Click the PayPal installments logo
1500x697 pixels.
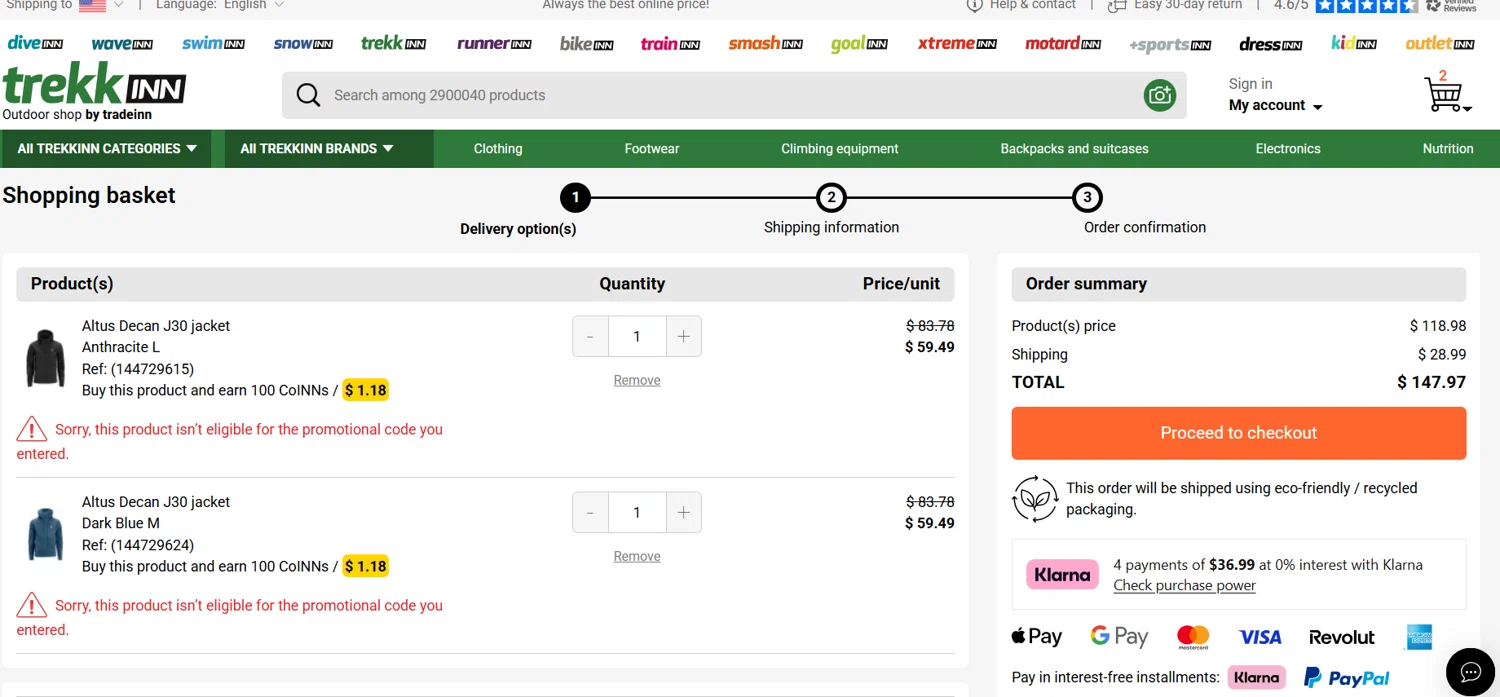1347,678
